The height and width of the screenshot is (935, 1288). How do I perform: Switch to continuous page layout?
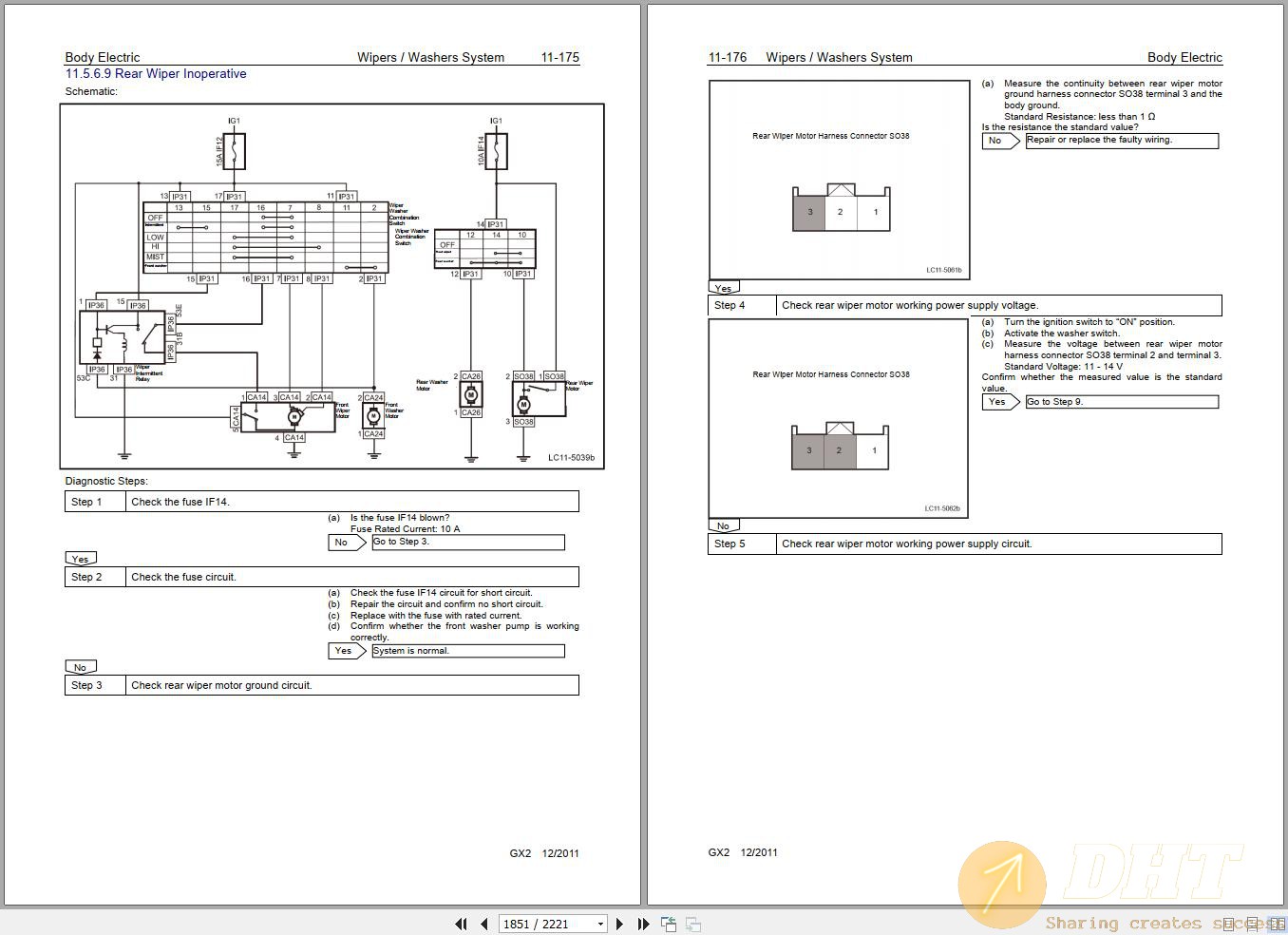point(1253,924)
